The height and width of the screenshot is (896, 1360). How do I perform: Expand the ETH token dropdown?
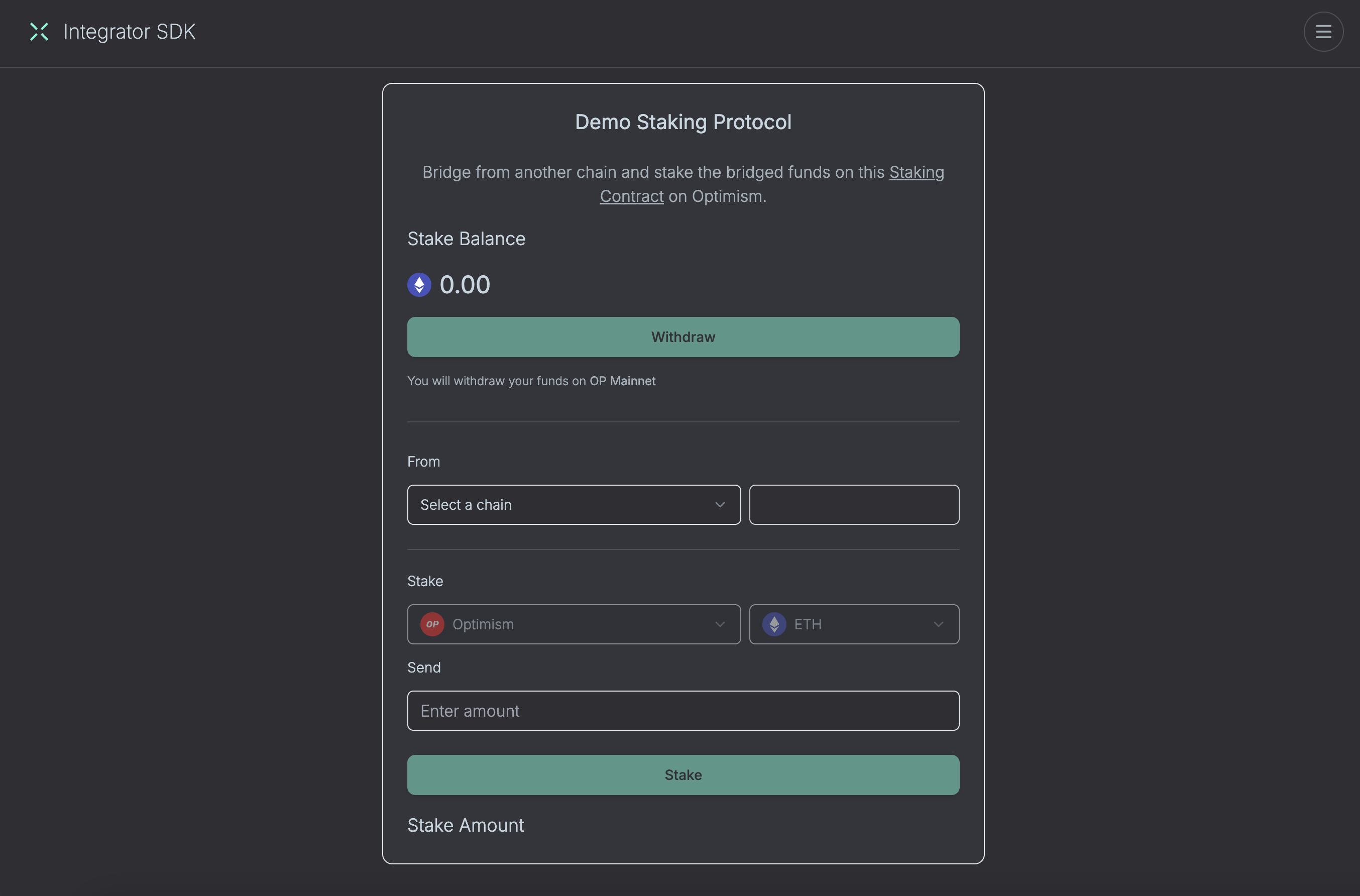854,624
